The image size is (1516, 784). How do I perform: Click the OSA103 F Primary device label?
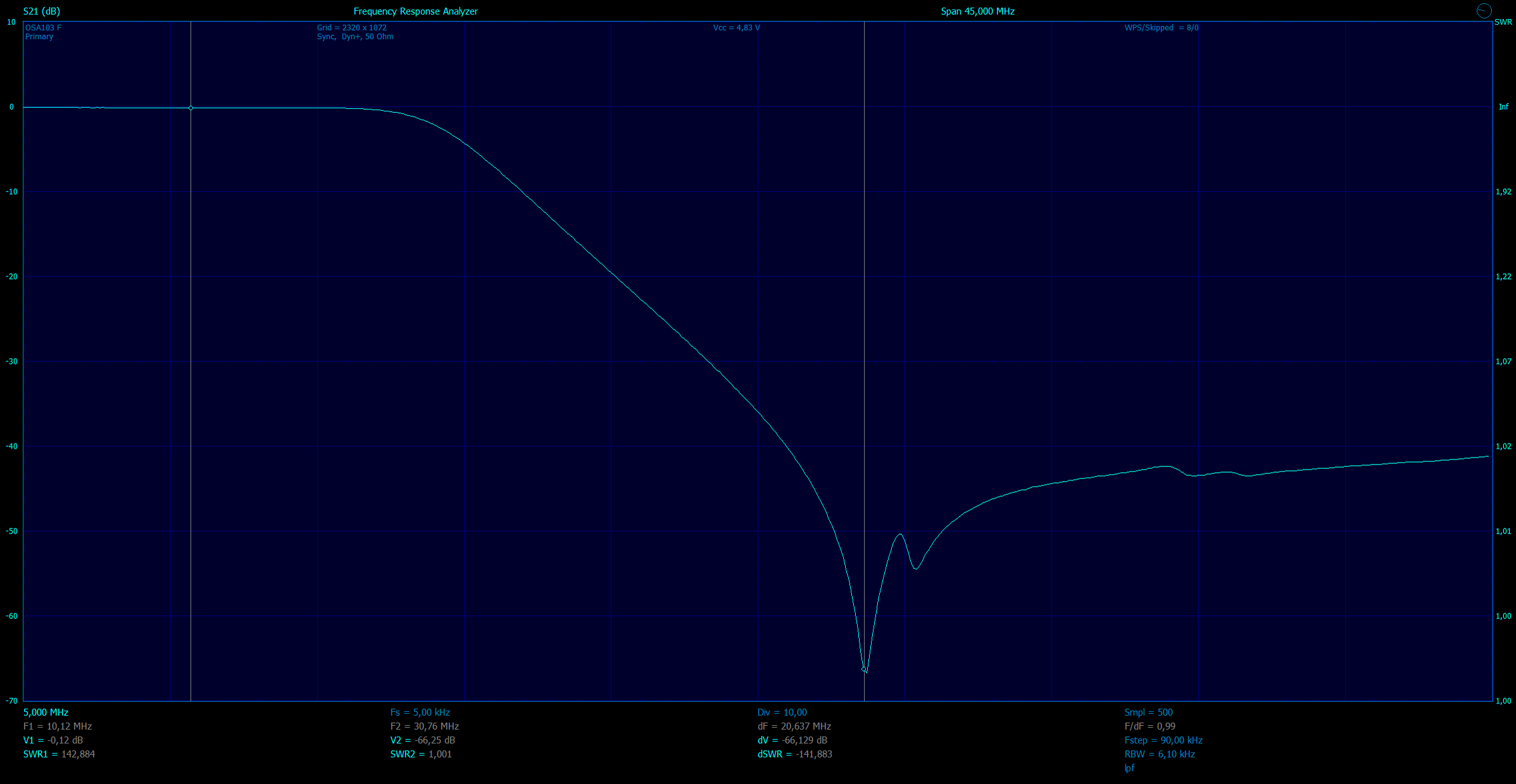pos(43,32)
